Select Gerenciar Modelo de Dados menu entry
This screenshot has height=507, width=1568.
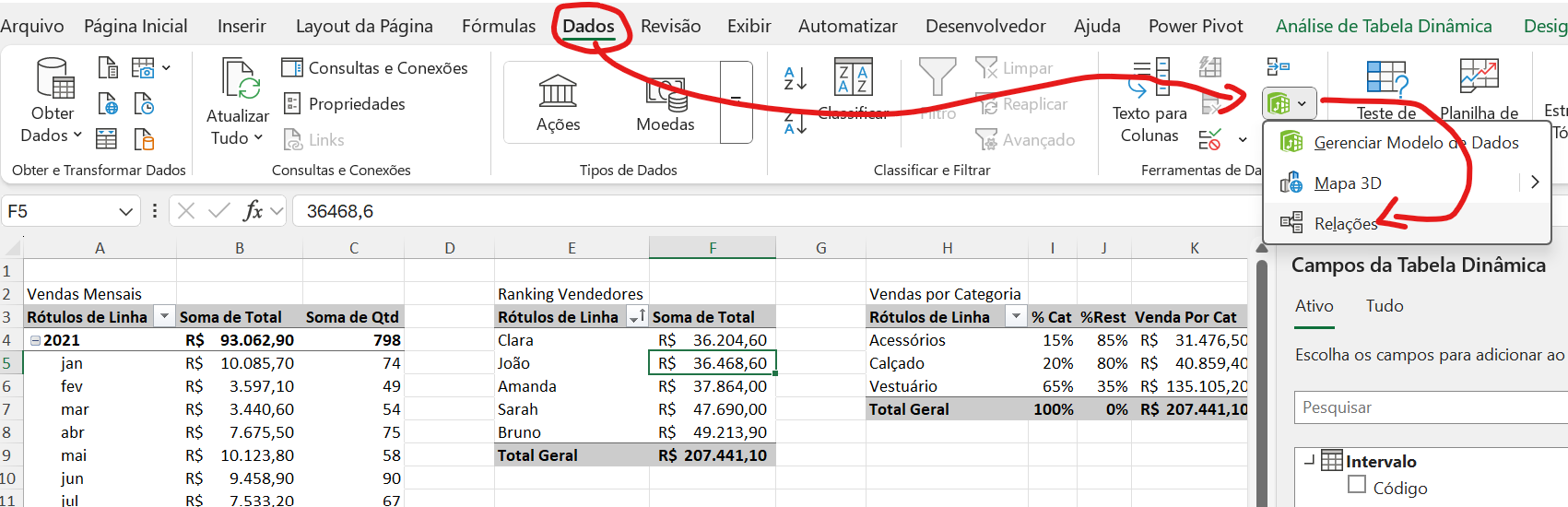(x=1407, y=143)
